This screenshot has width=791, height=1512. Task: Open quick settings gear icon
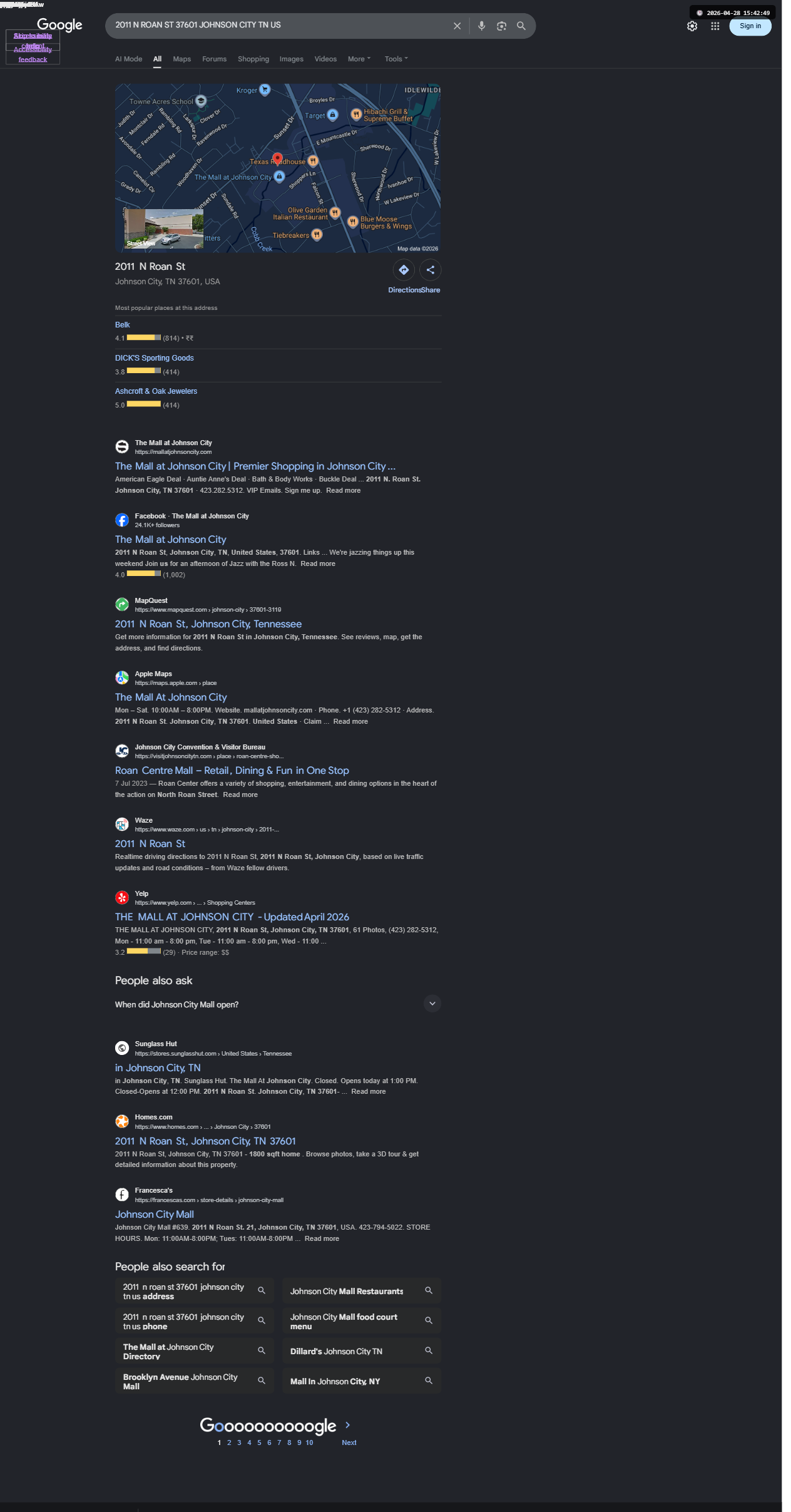pyautogui.click(x=692, y=26)
